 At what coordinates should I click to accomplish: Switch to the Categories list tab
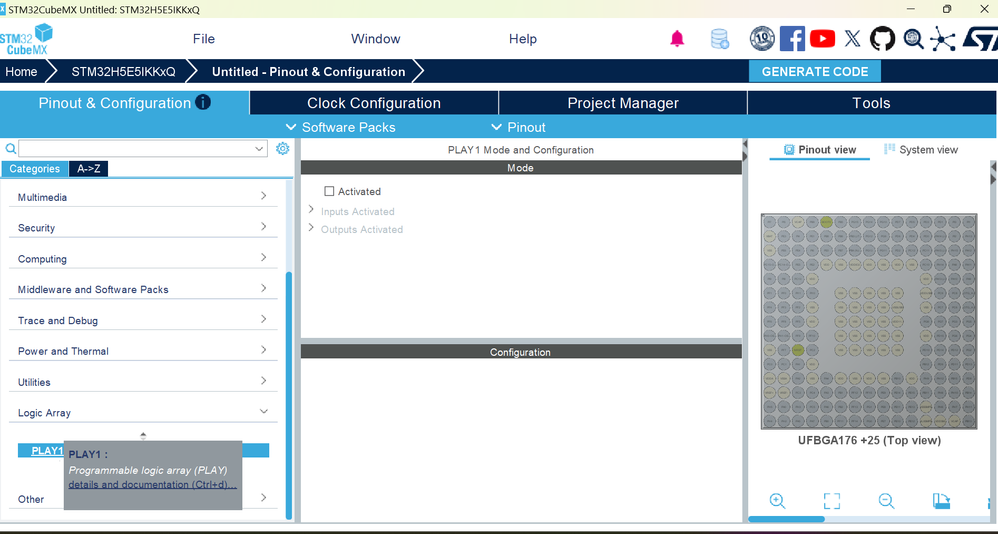click(x=34, y=169)
